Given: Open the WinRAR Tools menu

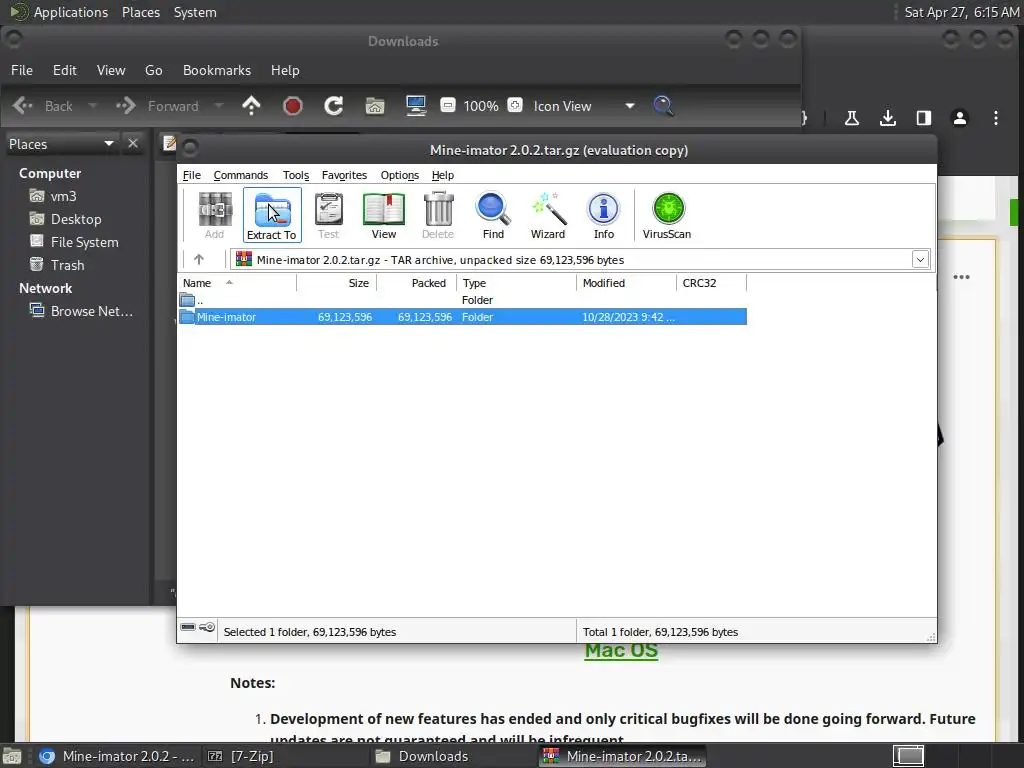Looking at the screenshot, I should [296, 175].
